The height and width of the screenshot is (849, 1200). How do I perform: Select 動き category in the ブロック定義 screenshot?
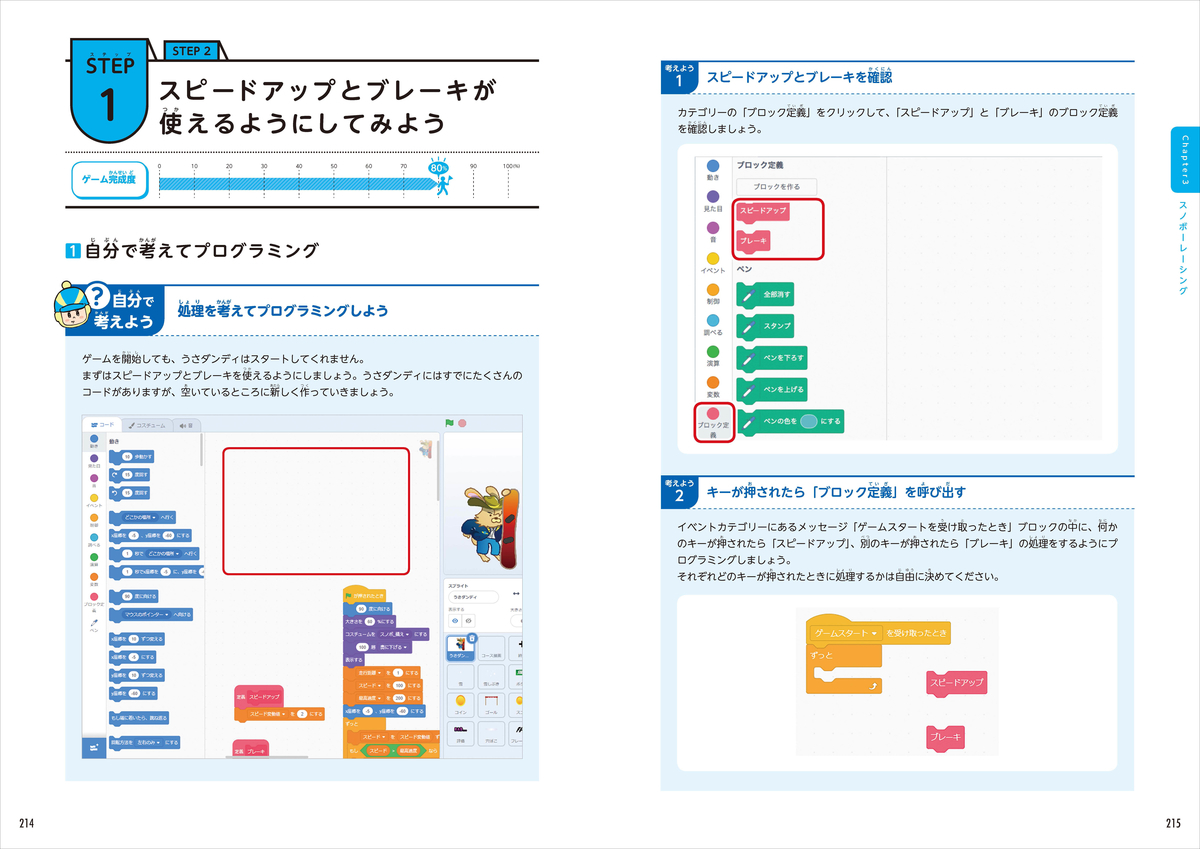click(713, 172)
